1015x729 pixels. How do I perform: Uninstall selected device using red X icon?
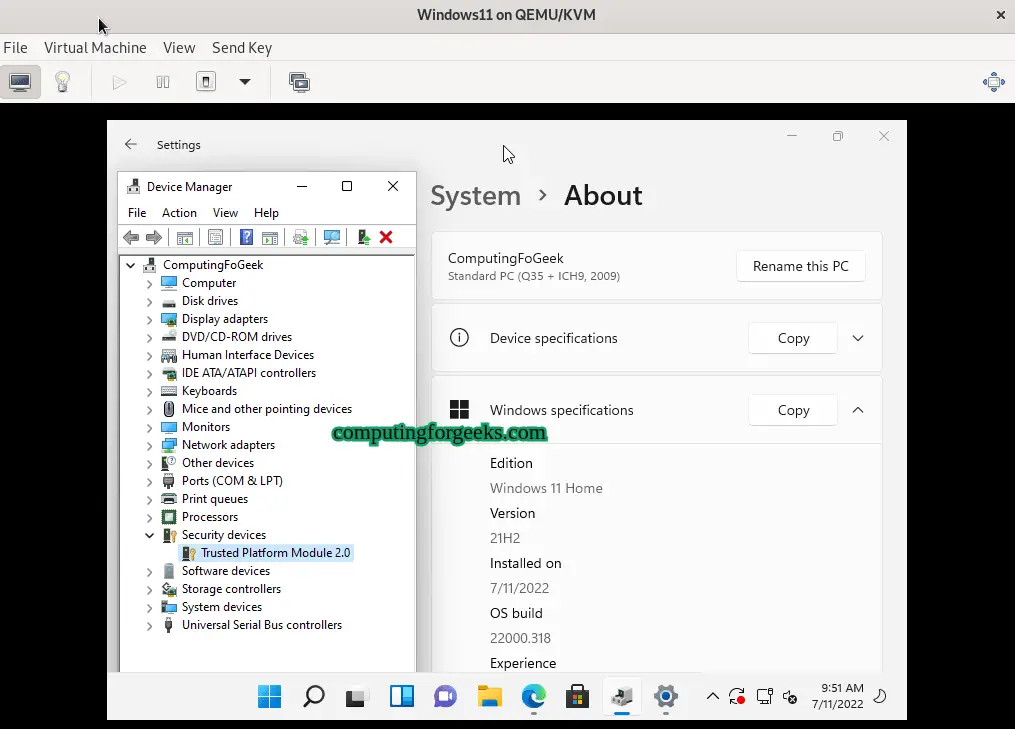coord(387,237)
